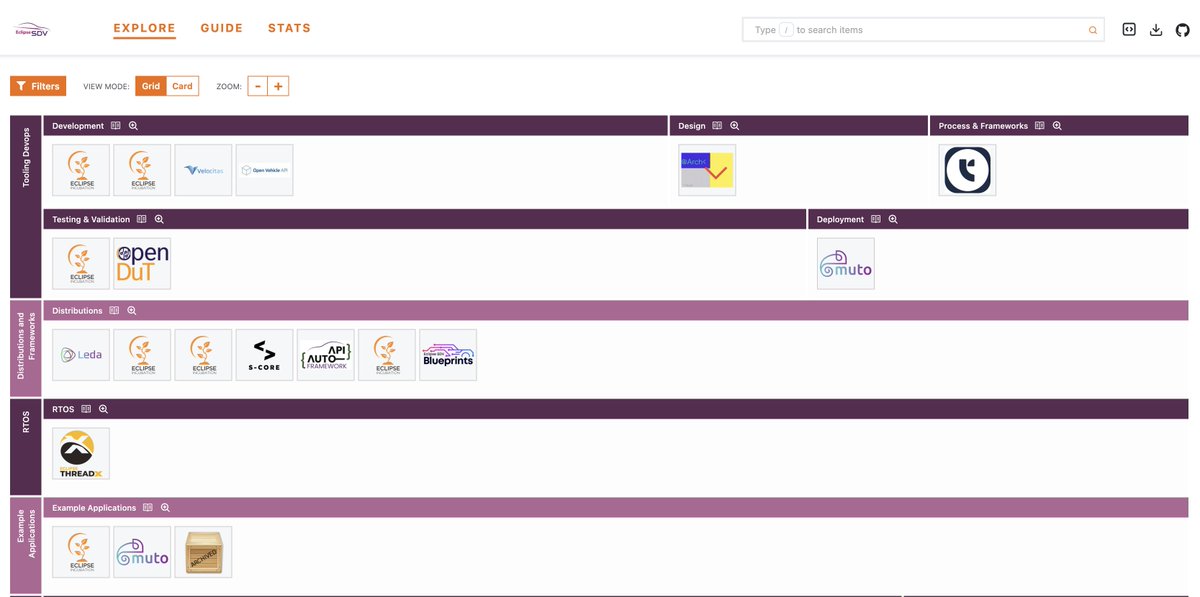Decrease zoom with the minus button
1200x597 pixels.
point(258,86)
